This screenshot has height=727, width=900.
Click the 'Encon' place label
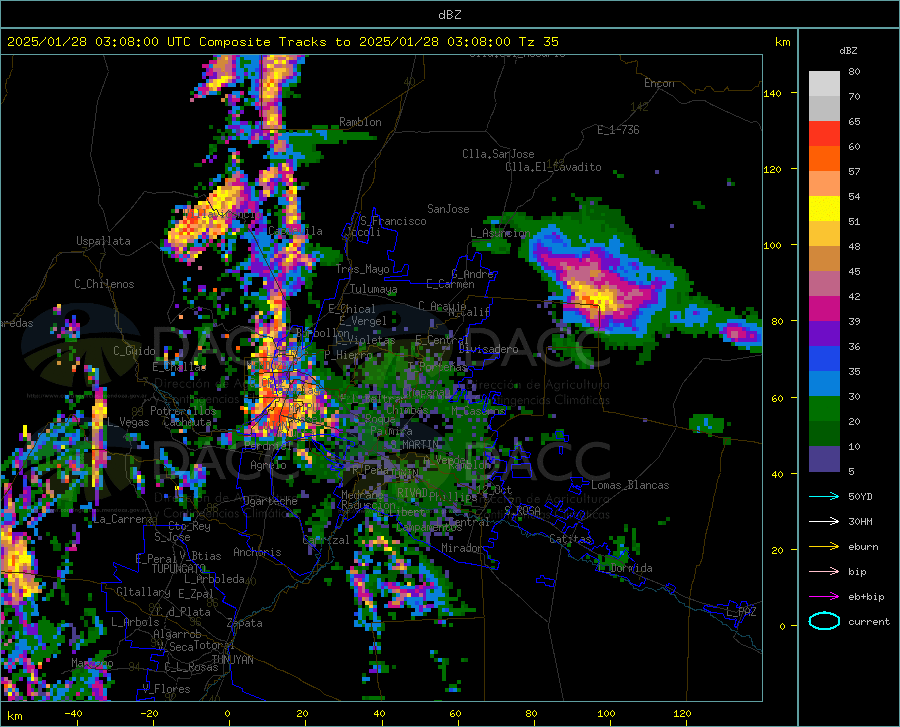(x=659, y=83)
